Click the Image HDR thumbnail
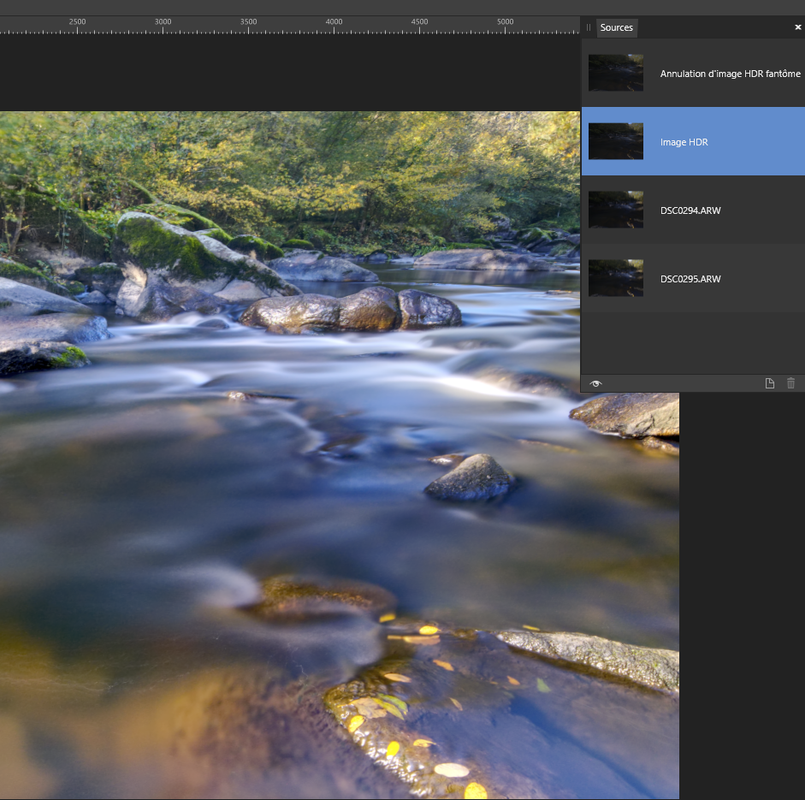 click(616, 141)
